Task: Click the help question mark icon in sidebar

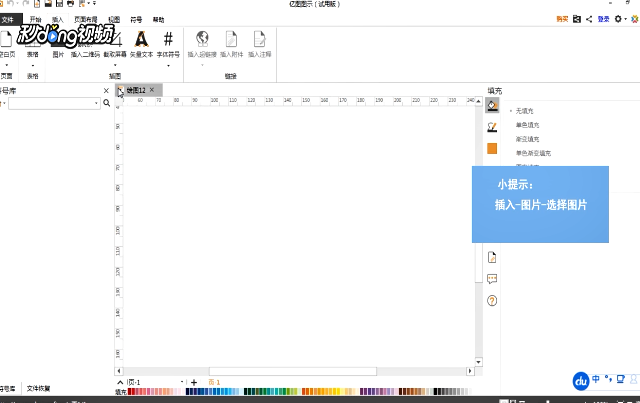Action: click(x=492, y=301)
